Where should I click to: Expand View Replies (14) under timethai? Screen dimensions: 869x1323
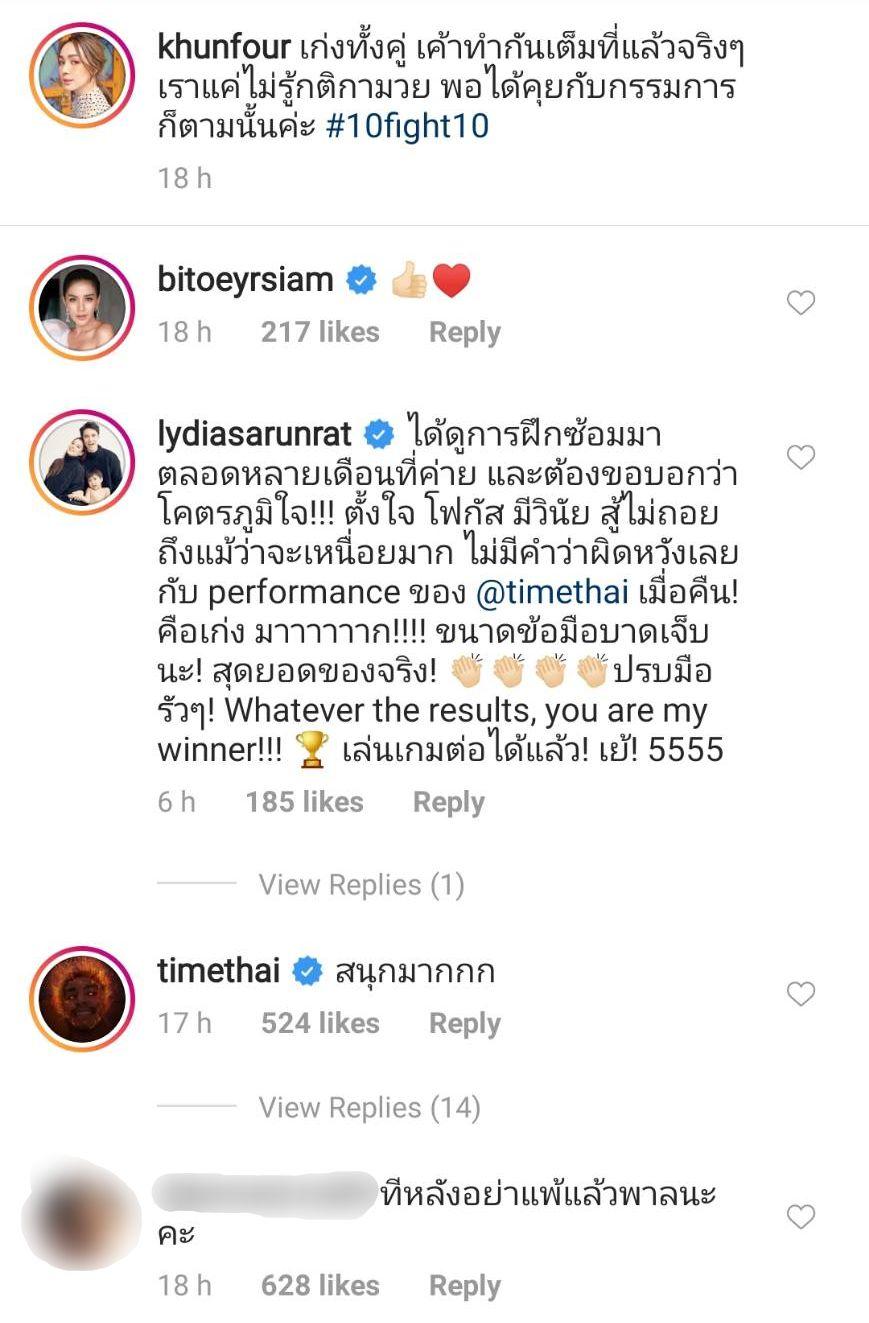(x=369, y=1108)
